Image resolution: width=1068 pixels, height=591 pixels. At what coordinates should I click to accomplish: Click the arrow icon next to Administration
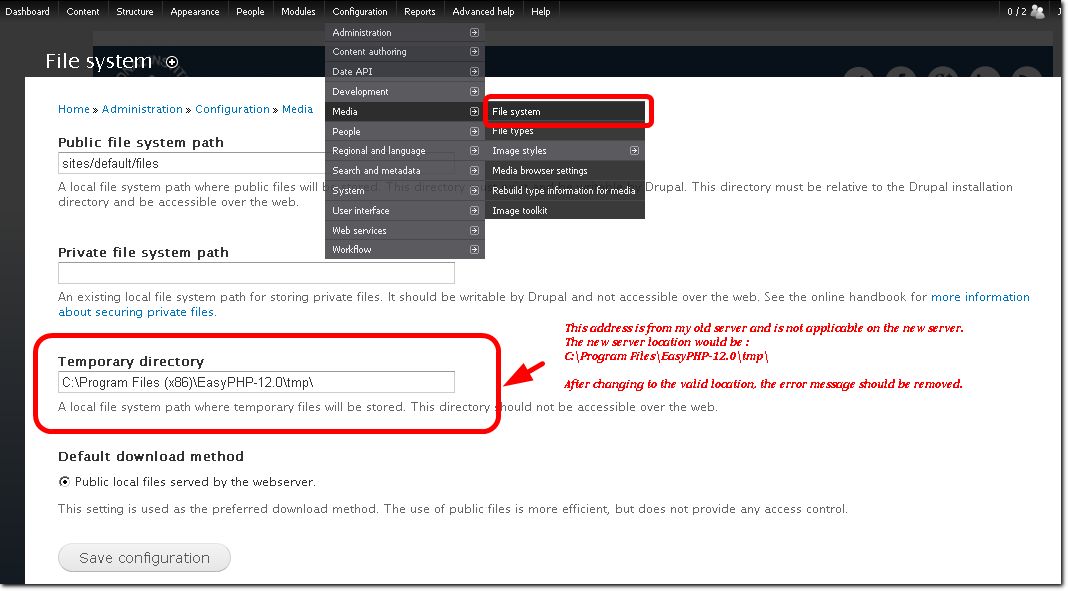pos(474,32)
